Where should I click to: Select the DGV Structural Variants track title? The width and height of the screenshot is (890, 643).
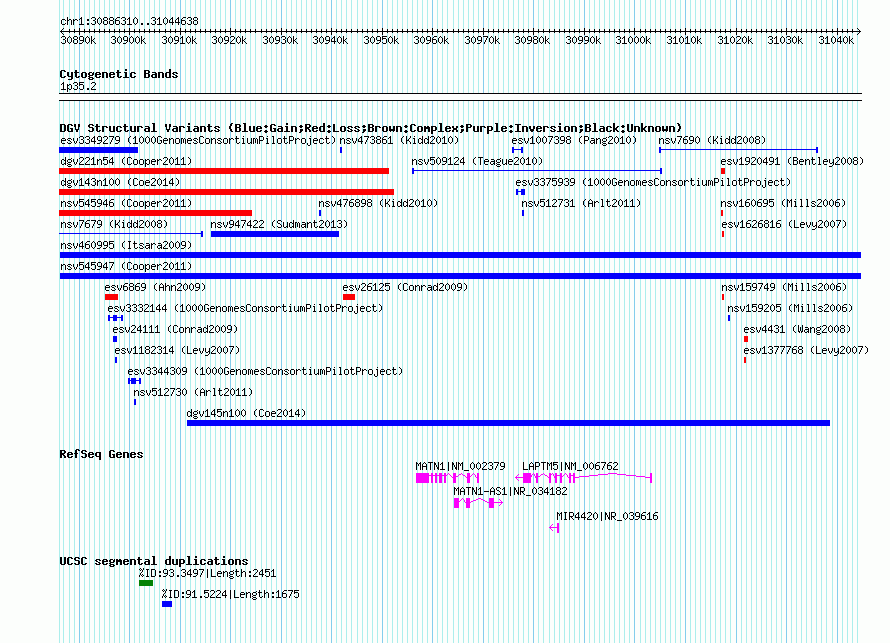coord(371,128)
